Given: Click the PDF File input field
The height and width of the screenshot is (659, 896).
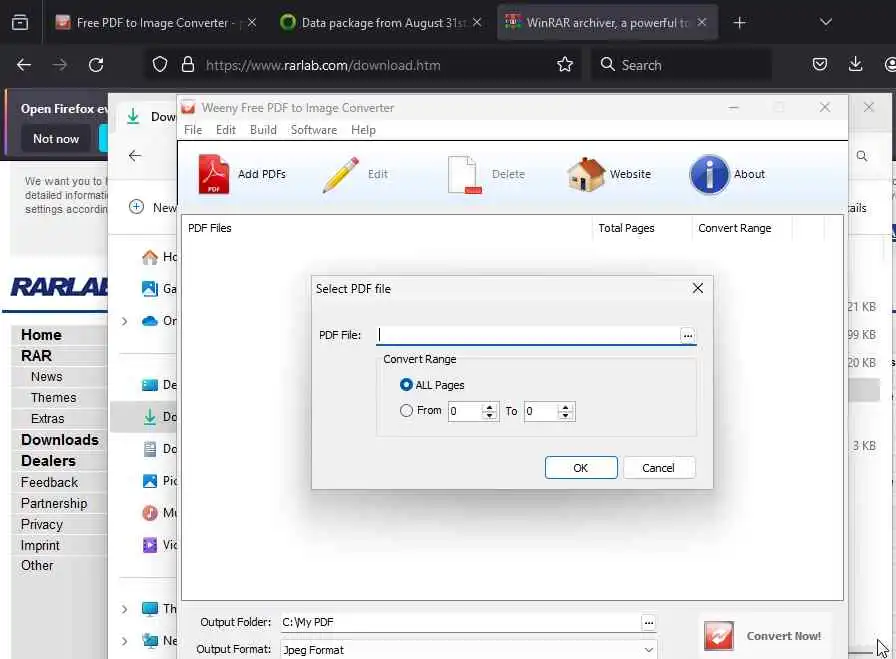Looking at the screenshot, I should pyautogui.click(x=527, y=336).
